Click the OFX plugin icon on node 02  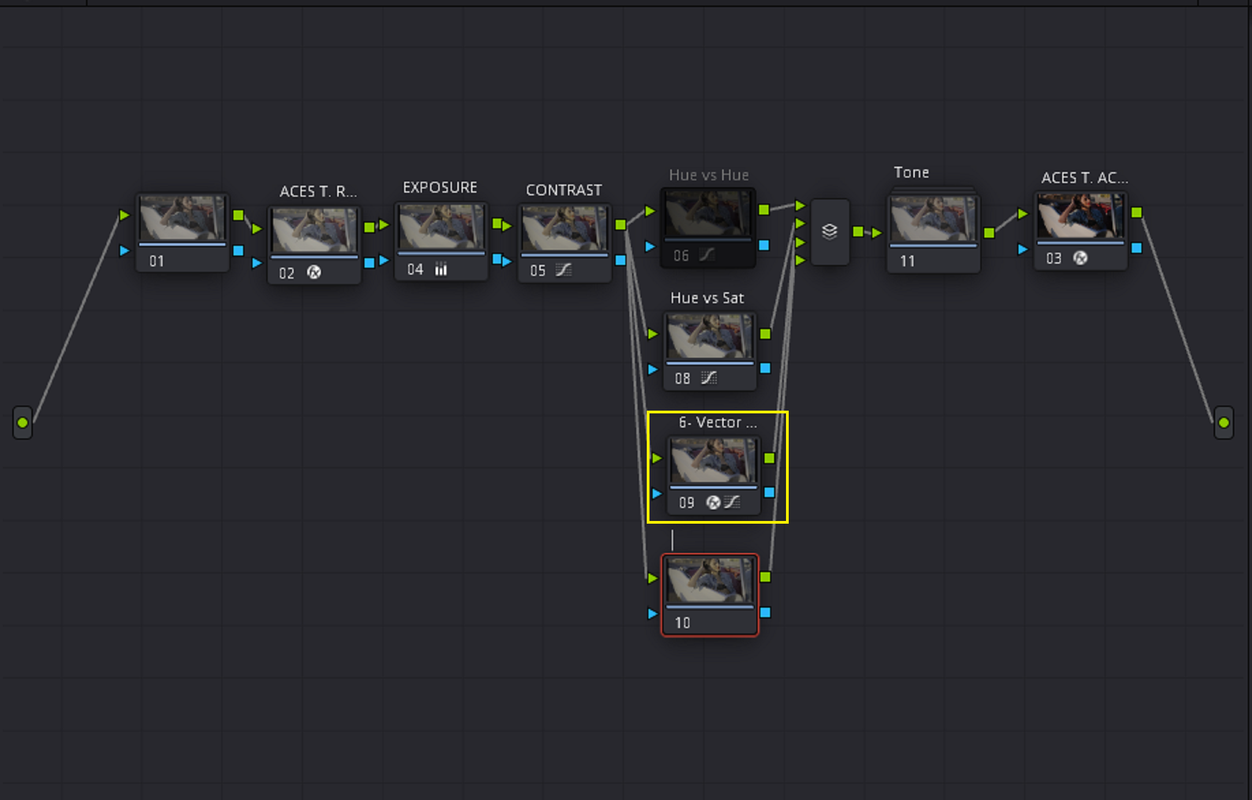pos(314,272)
